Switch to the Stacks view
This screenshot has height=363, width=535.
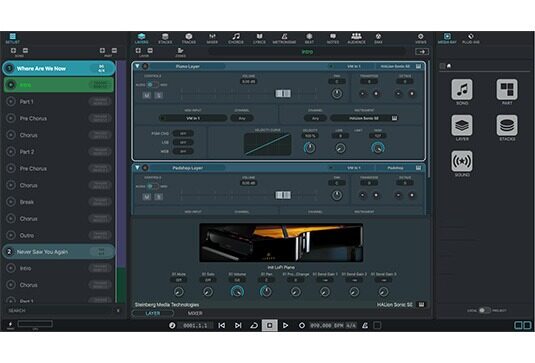(x=165, y=38)
